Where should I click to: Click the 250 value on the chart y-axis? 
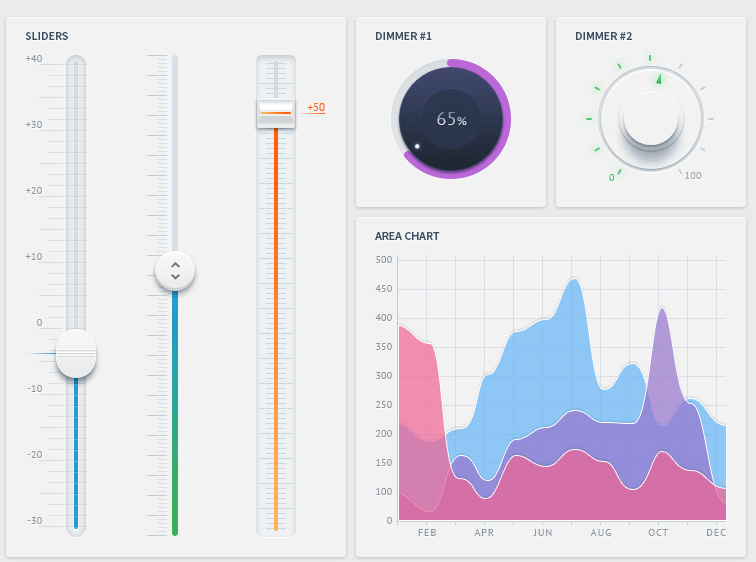[384, 404]
